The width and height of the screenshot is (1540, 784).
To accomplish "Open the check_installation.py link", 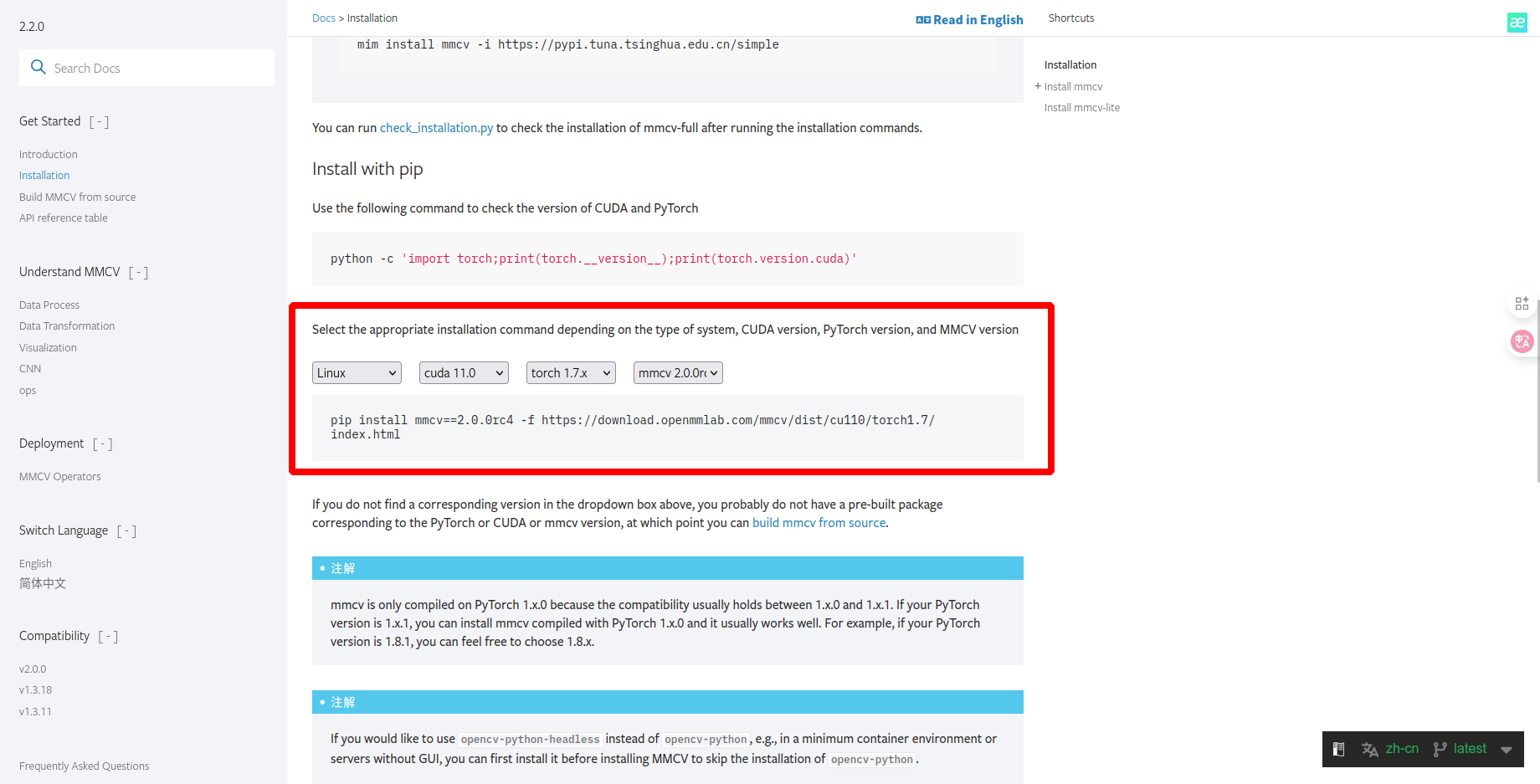I will coord(436,128).
